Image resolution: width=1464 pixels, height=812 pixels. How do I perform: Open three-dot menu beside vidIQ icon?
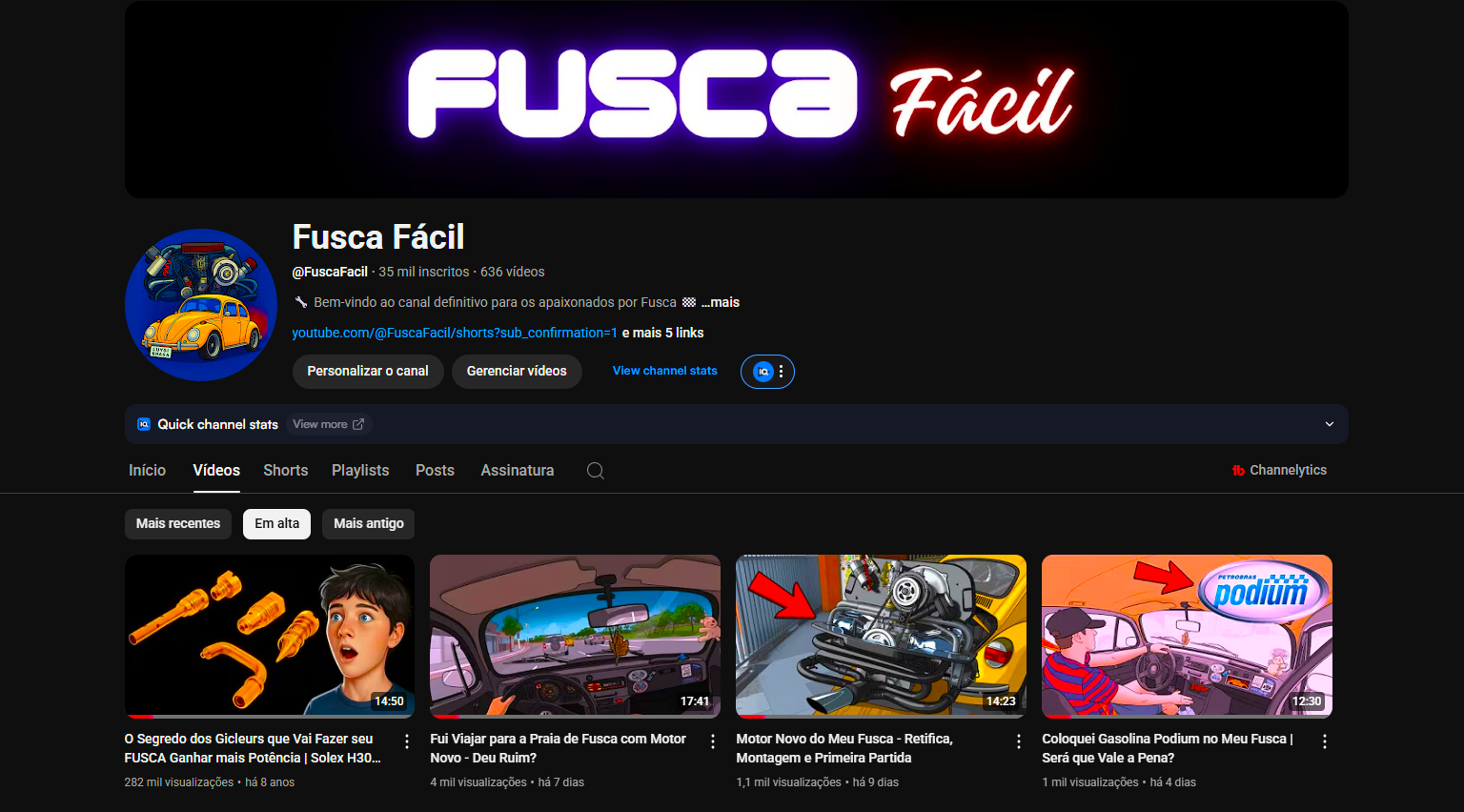781,372
